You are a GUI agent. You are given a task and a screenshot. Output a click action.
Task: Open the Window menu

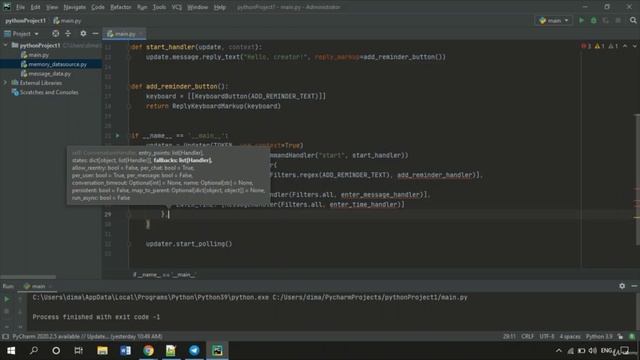pos(198,7)
